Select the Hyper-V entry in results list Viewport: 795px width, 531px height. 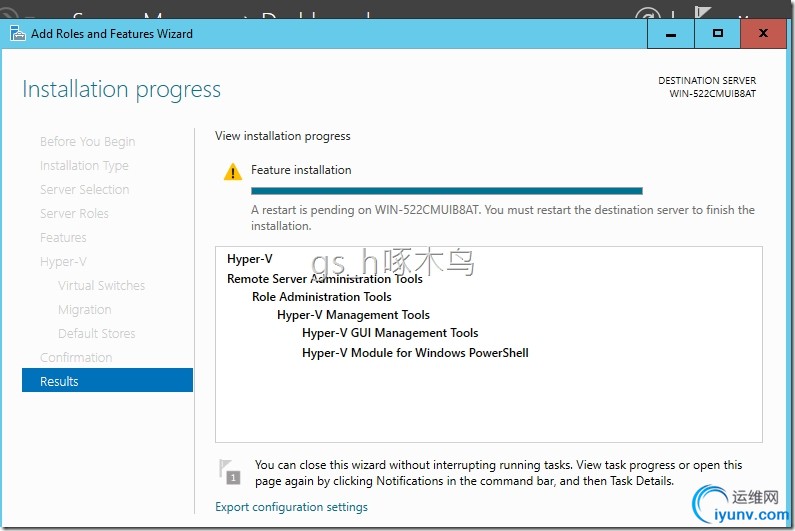coord(249,259)
